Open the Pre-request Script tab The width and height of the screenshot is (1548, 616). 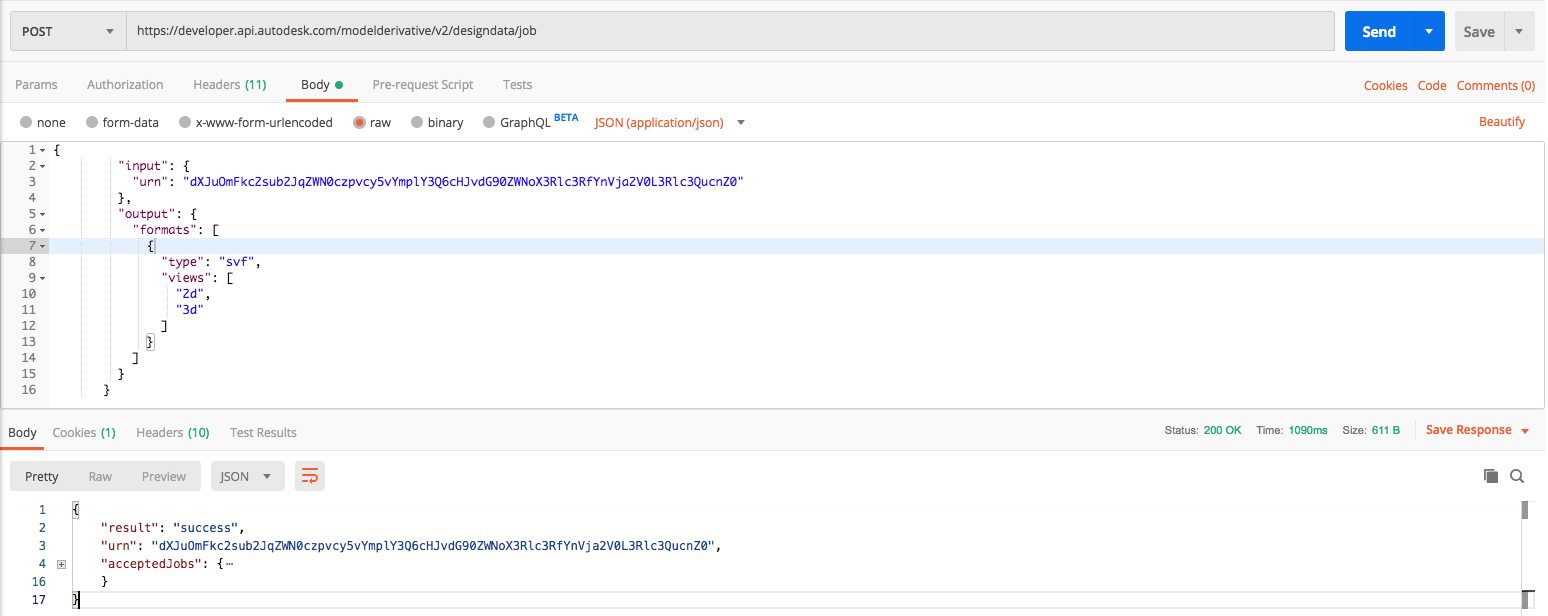click(x=423, y=85)
